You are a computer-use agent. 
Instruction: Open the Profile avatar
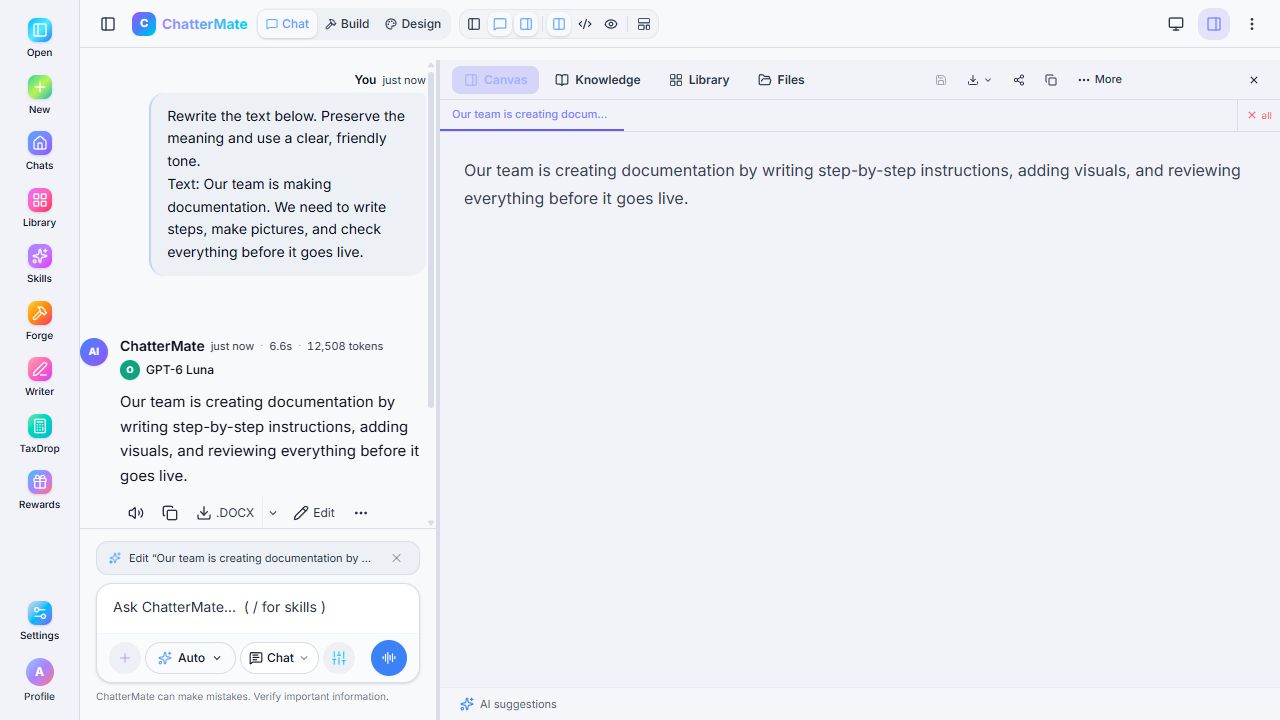[39, 679]
